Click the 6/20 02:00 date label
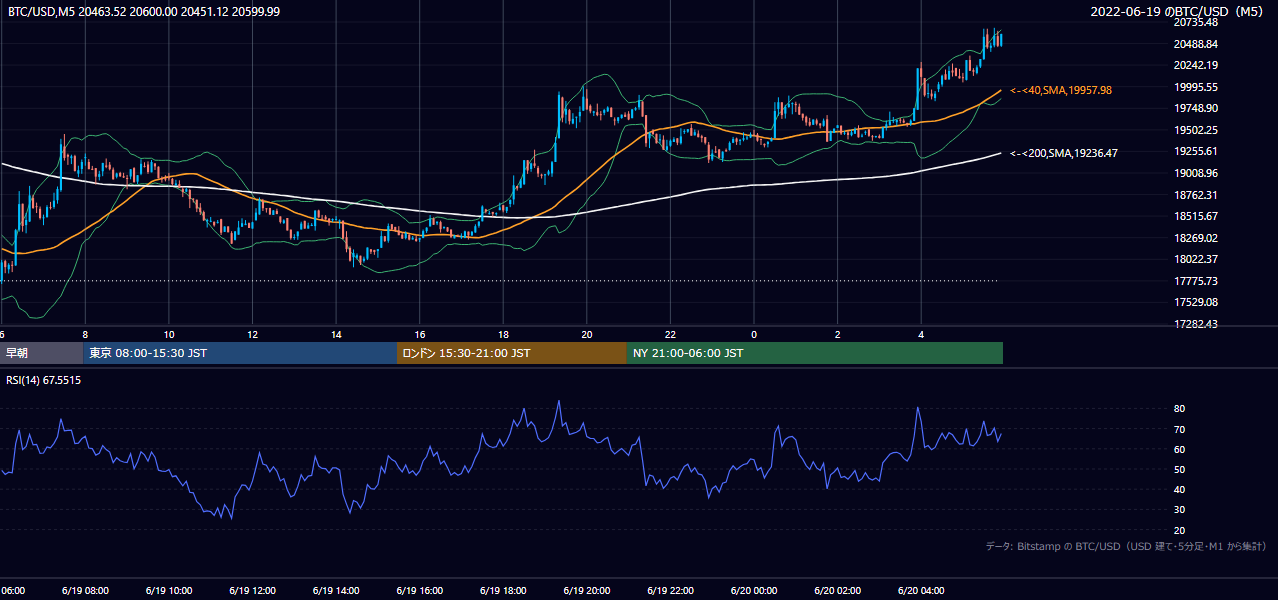The height and width of the screenshot is (600, 1278). point(837,591)
